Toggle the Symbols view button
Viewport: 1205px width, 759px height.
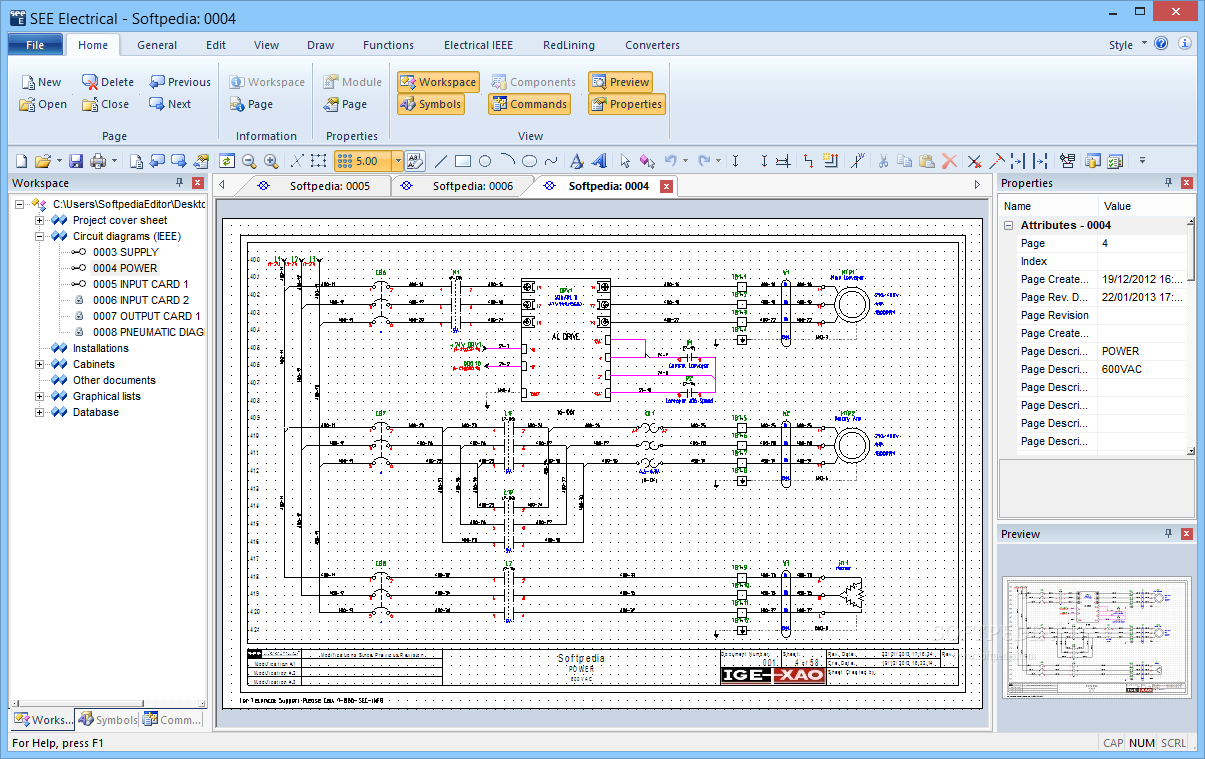[x=430, y=104]
